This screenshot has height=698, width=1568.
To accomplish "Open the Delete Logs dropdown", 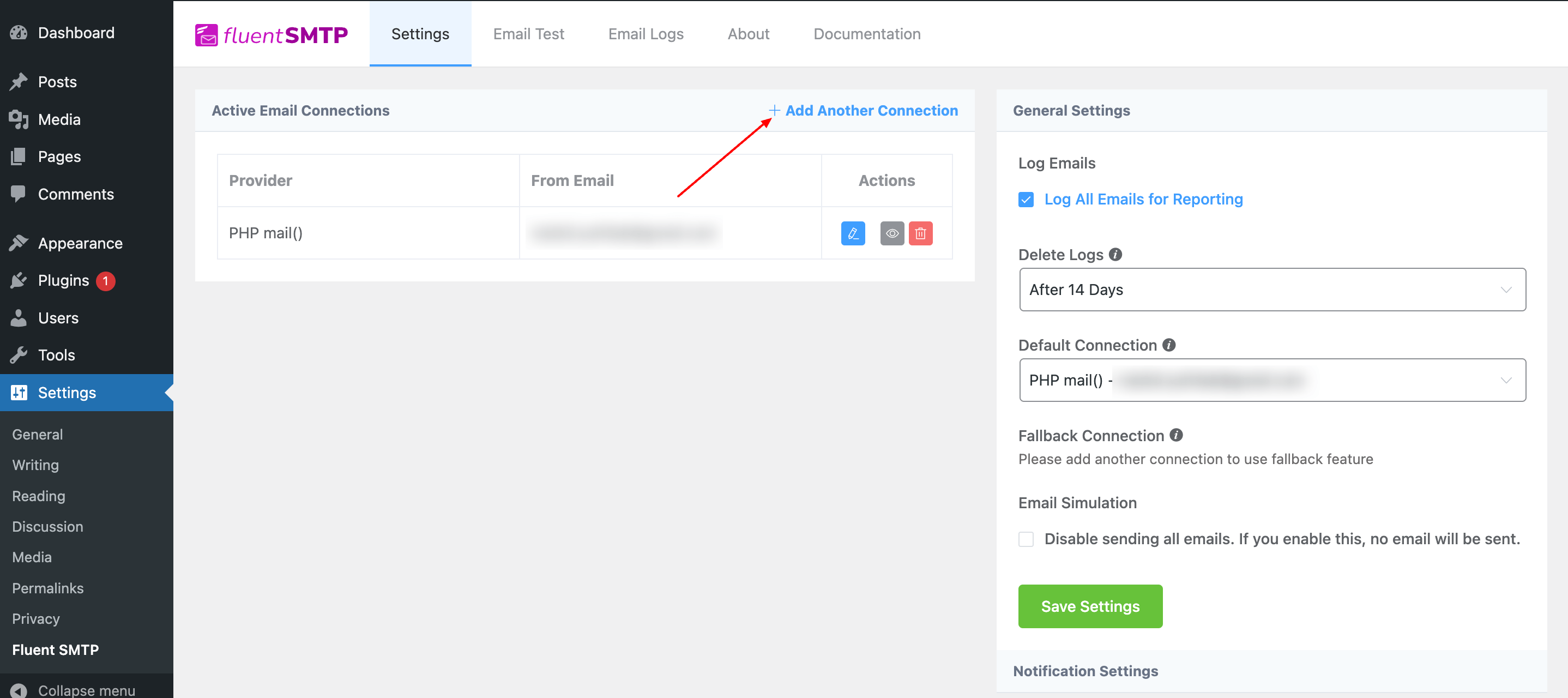I will tap(1272, 290).
